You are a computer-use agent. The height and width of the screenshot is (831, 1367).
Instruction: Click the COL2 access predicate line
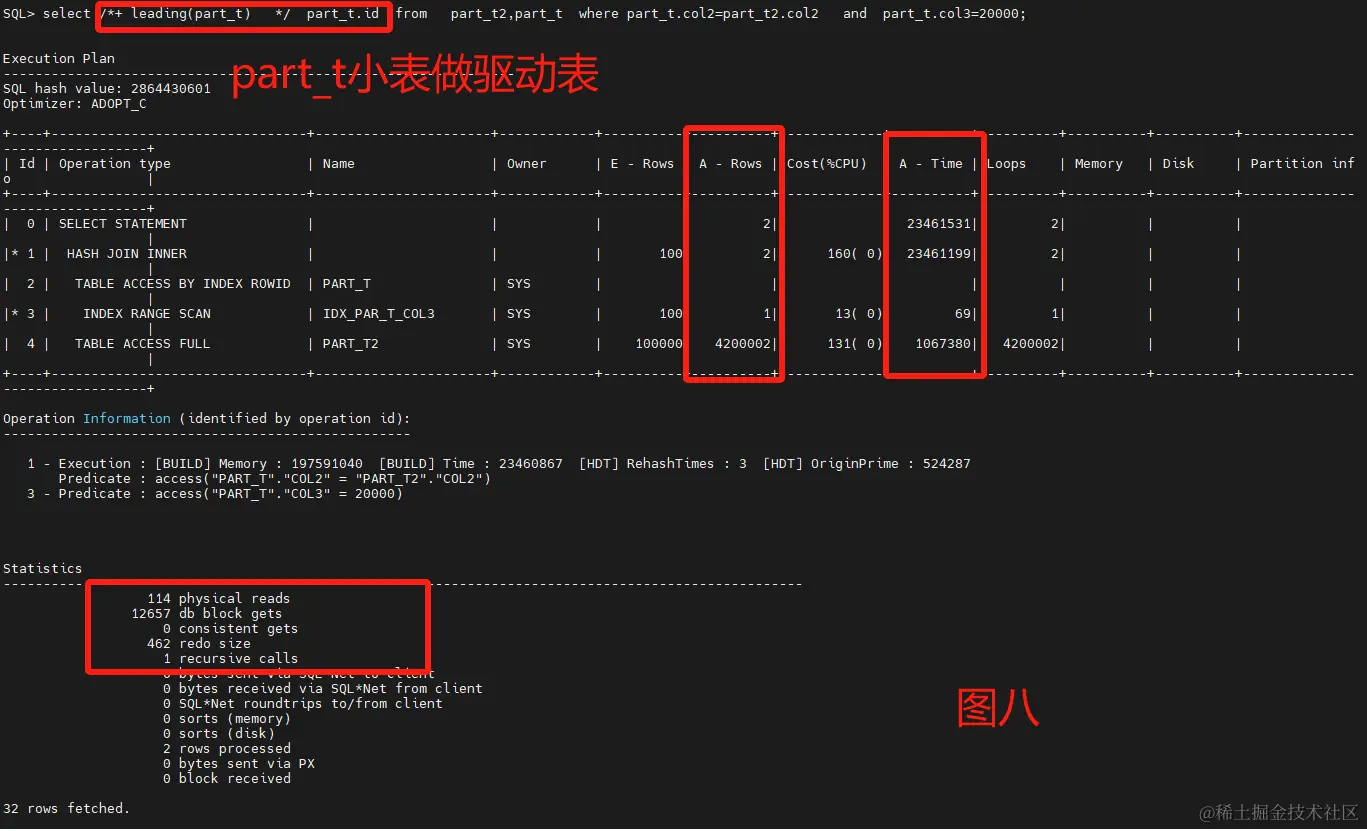point(275,479)
